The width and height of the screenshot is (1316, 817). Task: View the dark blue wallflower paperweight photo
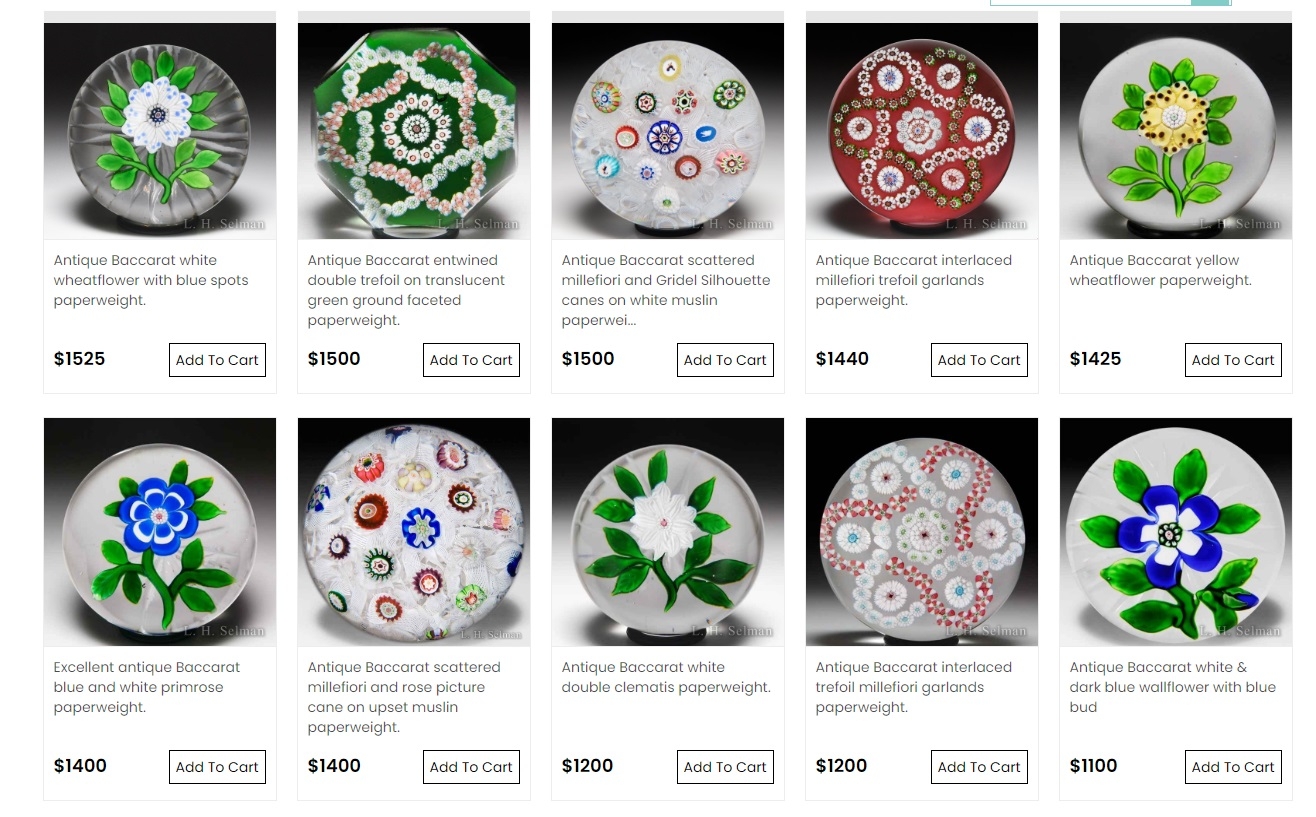(1176, 532)
